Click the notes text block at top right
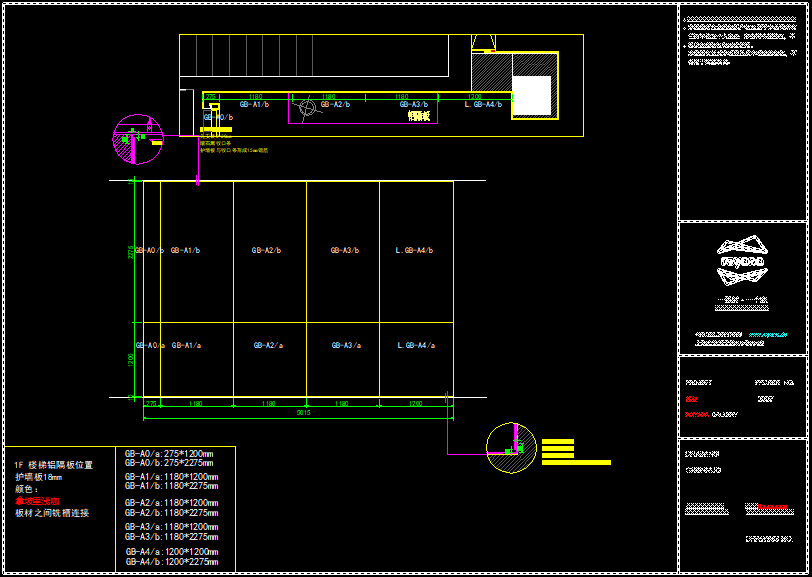 tap(742, 40)
